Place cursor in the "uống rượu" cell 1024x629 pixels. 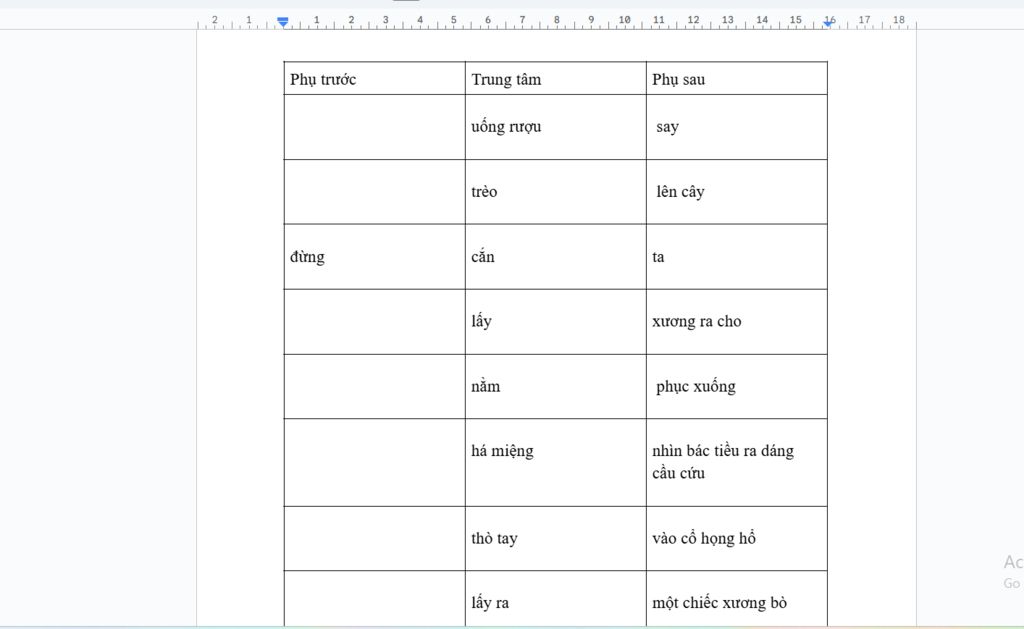tap(506, 127)
